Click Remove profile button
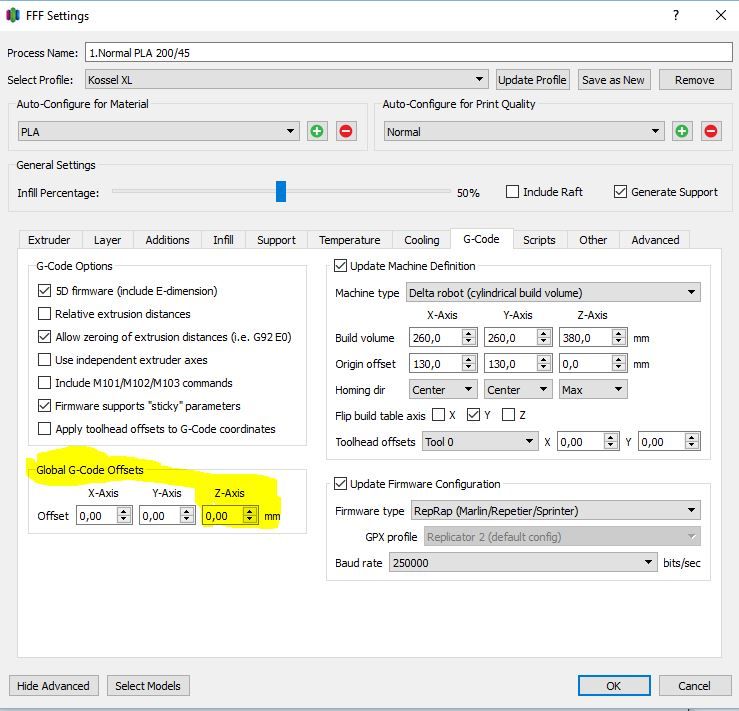 tap(695, 80)
